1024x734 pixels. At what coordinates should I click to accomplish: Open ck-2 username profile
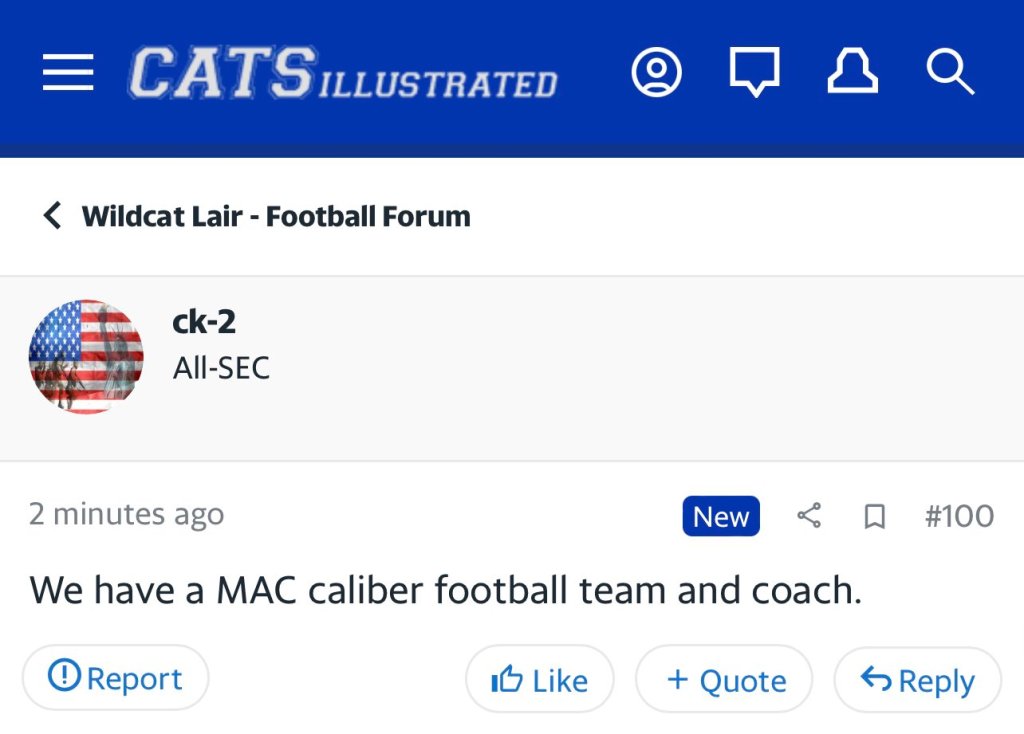click(x=204, y=322)
